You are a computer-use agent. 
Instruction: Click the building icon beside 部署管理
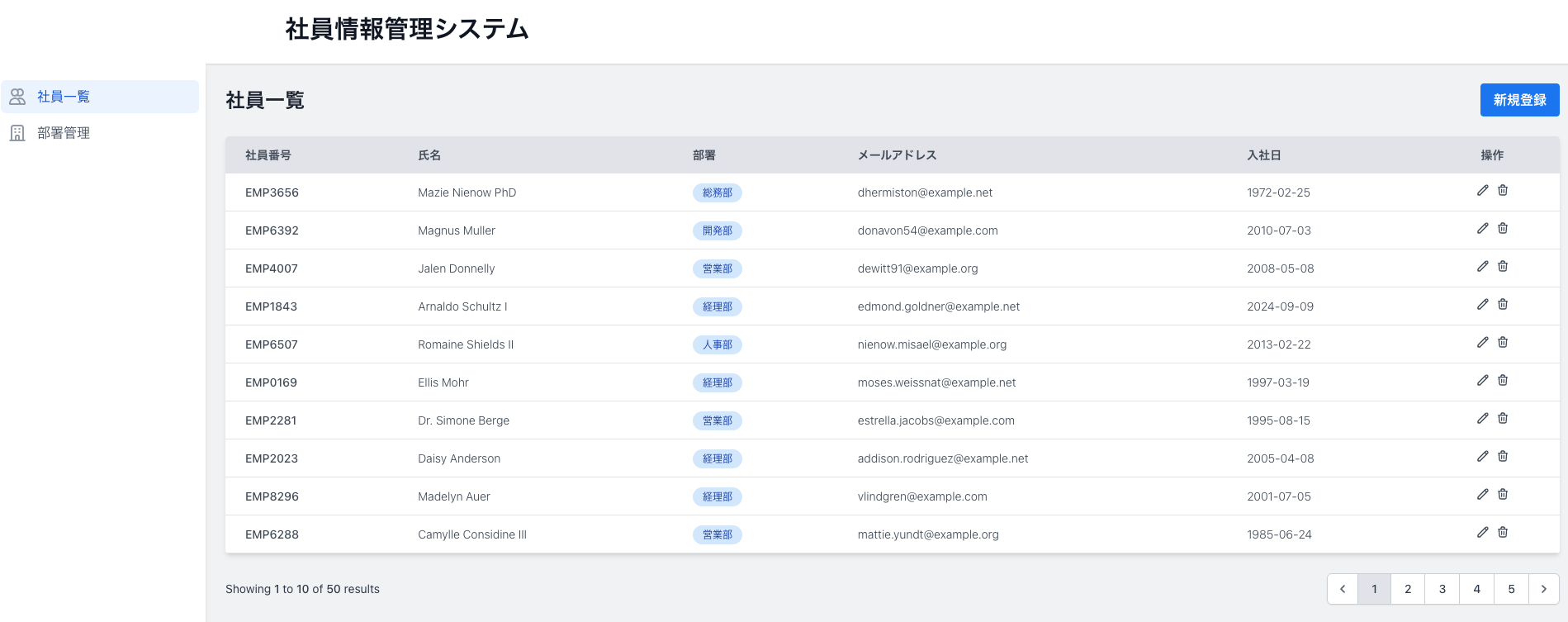pyautogui.click(x=17, y=133)
